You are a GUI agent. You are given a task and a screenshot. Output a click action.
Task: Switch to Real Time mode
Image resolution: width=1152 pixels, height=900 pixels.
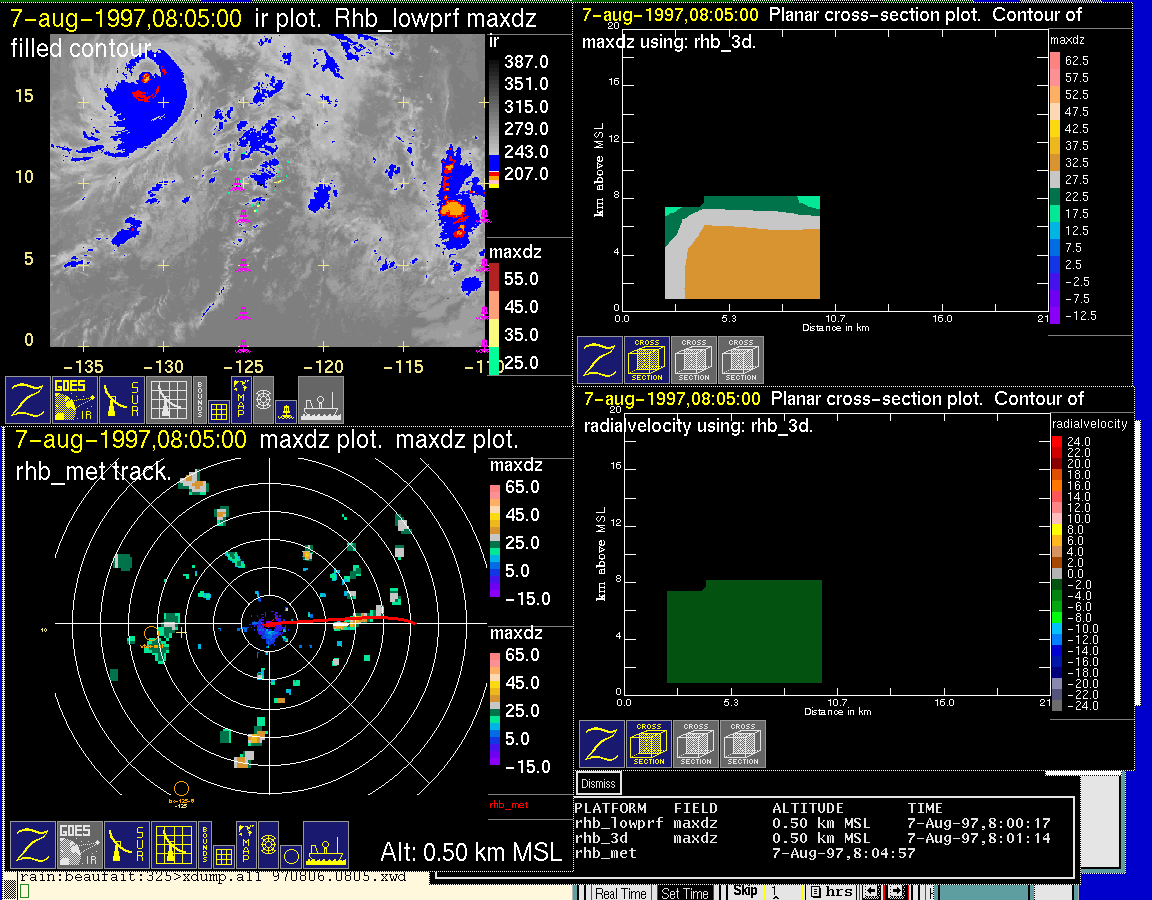(x=620, y=893)
